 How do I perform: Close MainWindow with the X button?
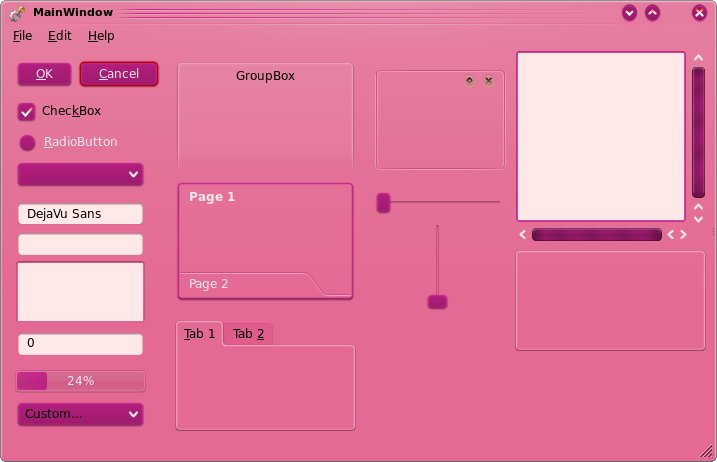pos(699,13)
